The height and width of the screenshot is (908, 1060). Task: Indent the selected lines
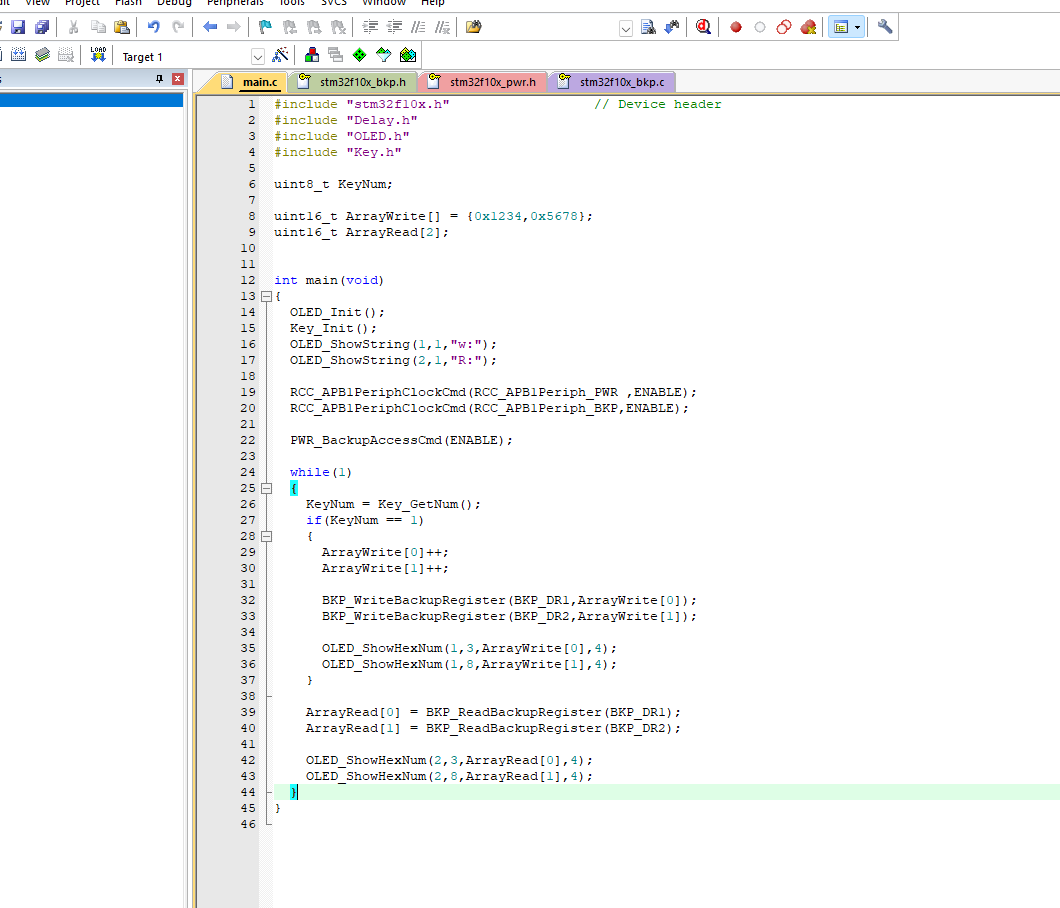tap(370, 27)
